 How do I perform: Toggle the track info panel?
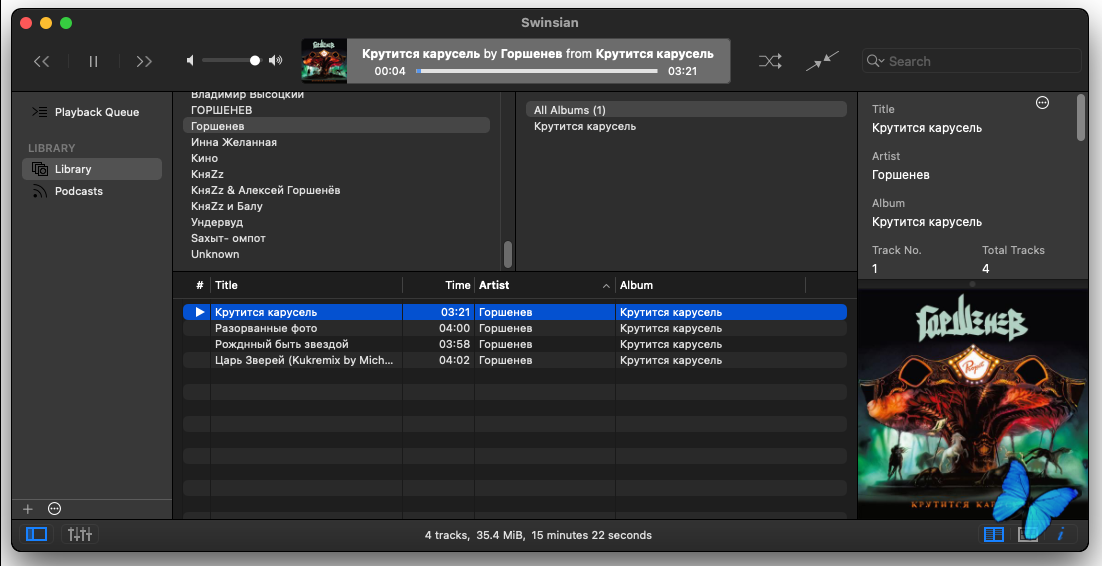coord(1060,535)
